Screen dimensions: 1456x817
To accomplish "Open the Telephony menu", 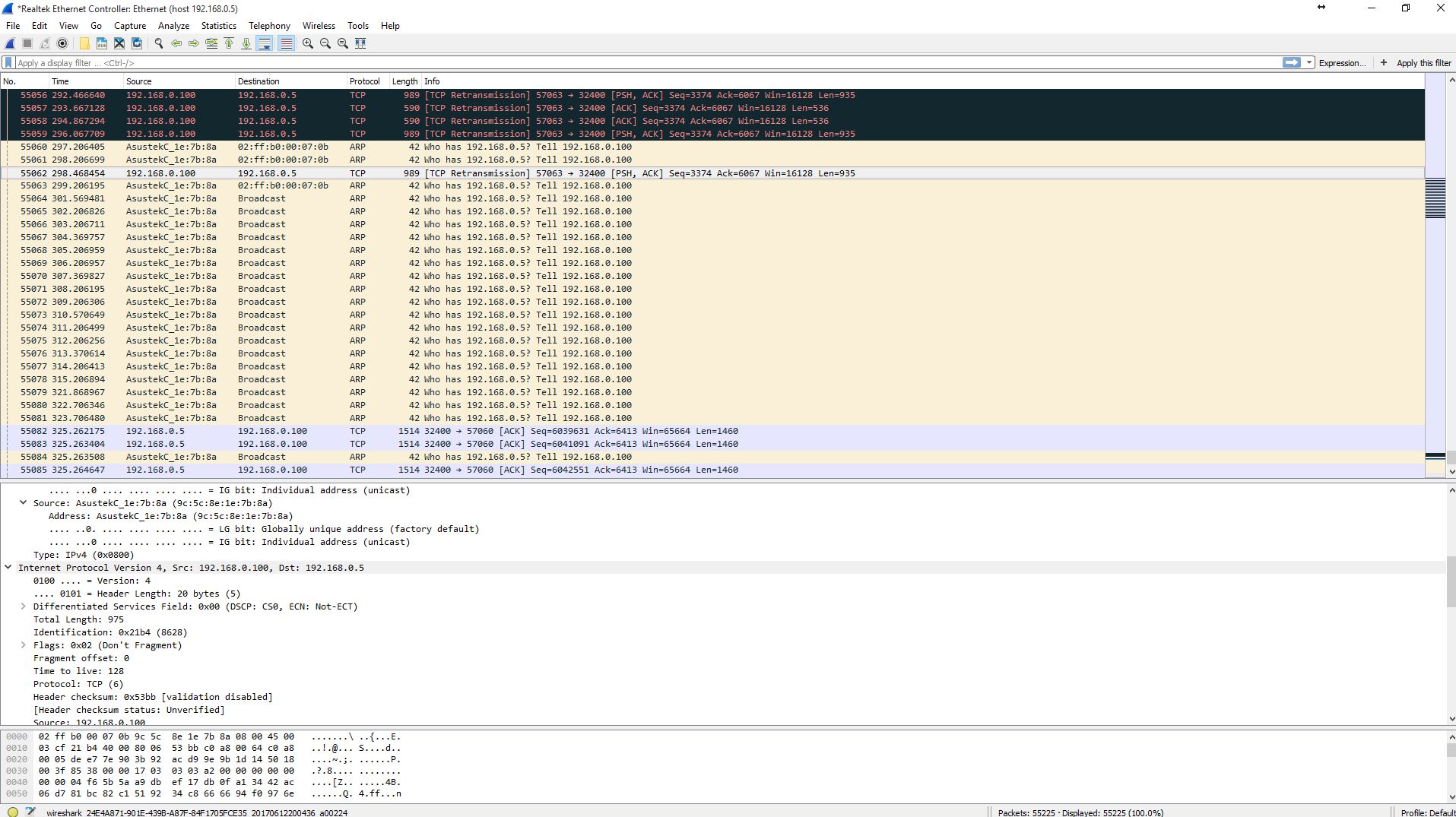I will pos(269,25).
